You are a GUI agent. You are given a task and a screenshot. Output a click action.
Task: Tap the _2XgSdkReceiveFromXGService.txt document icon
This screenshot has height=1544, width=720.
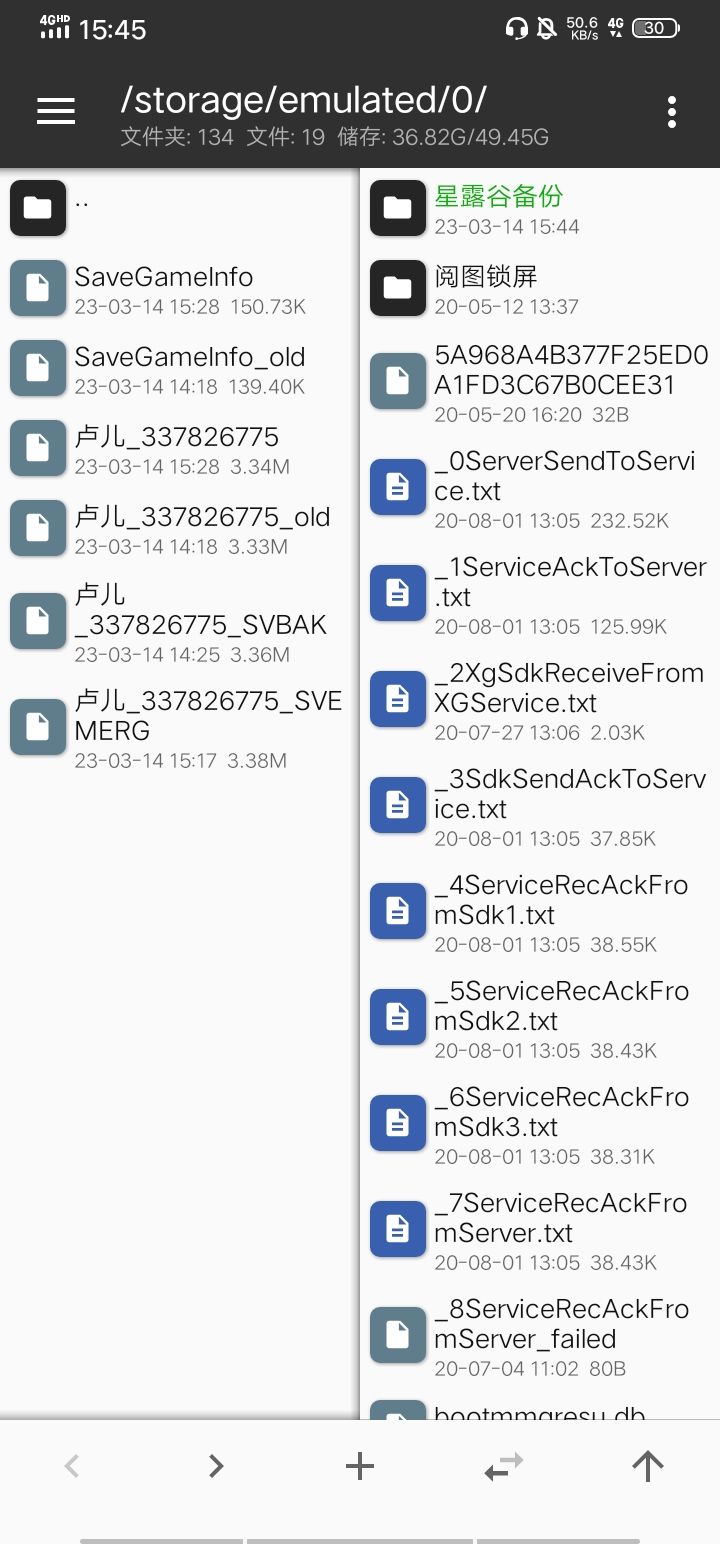[x=398, y=698]
